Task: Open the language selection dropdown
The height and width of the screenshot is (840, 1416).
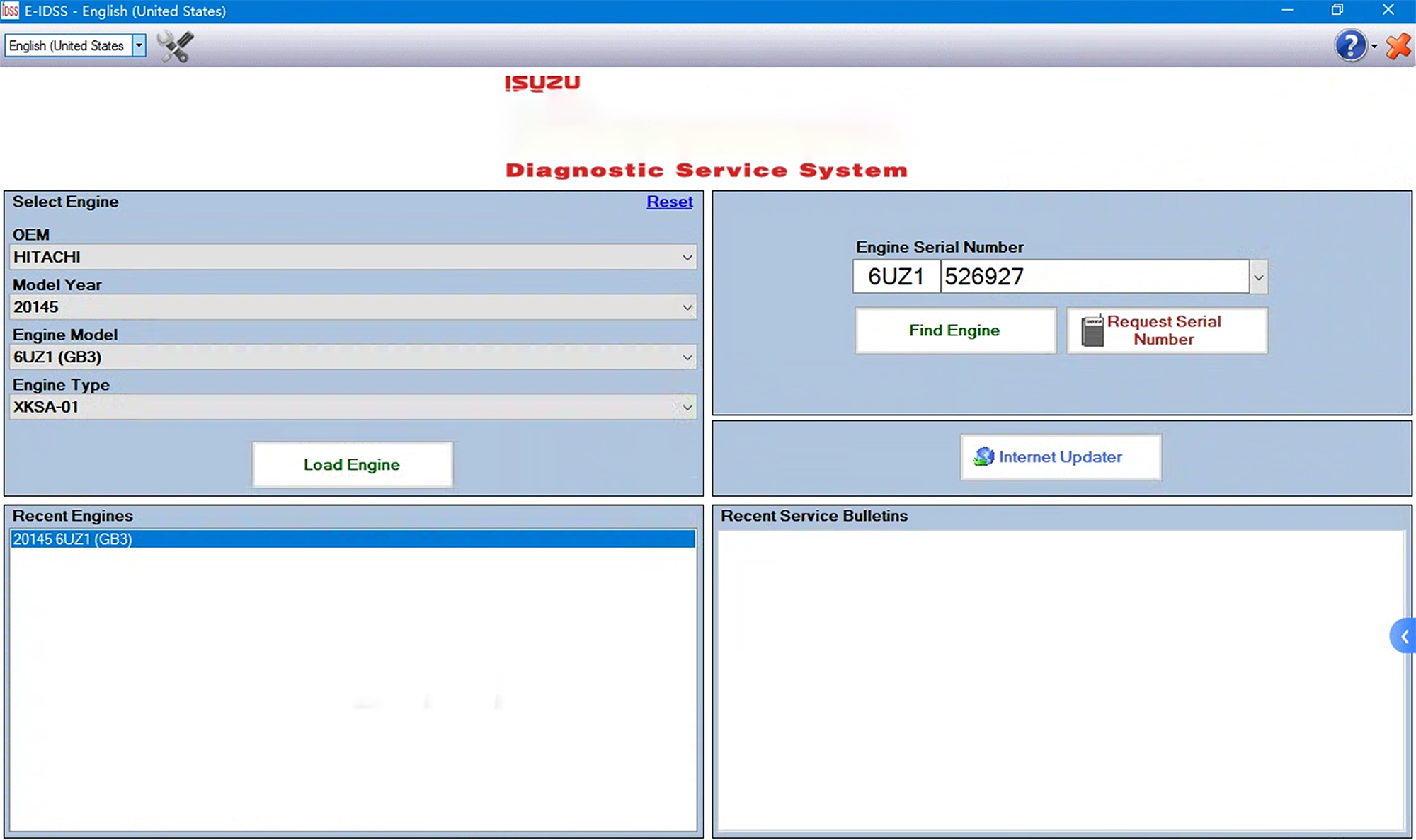Action: (139, 46)
